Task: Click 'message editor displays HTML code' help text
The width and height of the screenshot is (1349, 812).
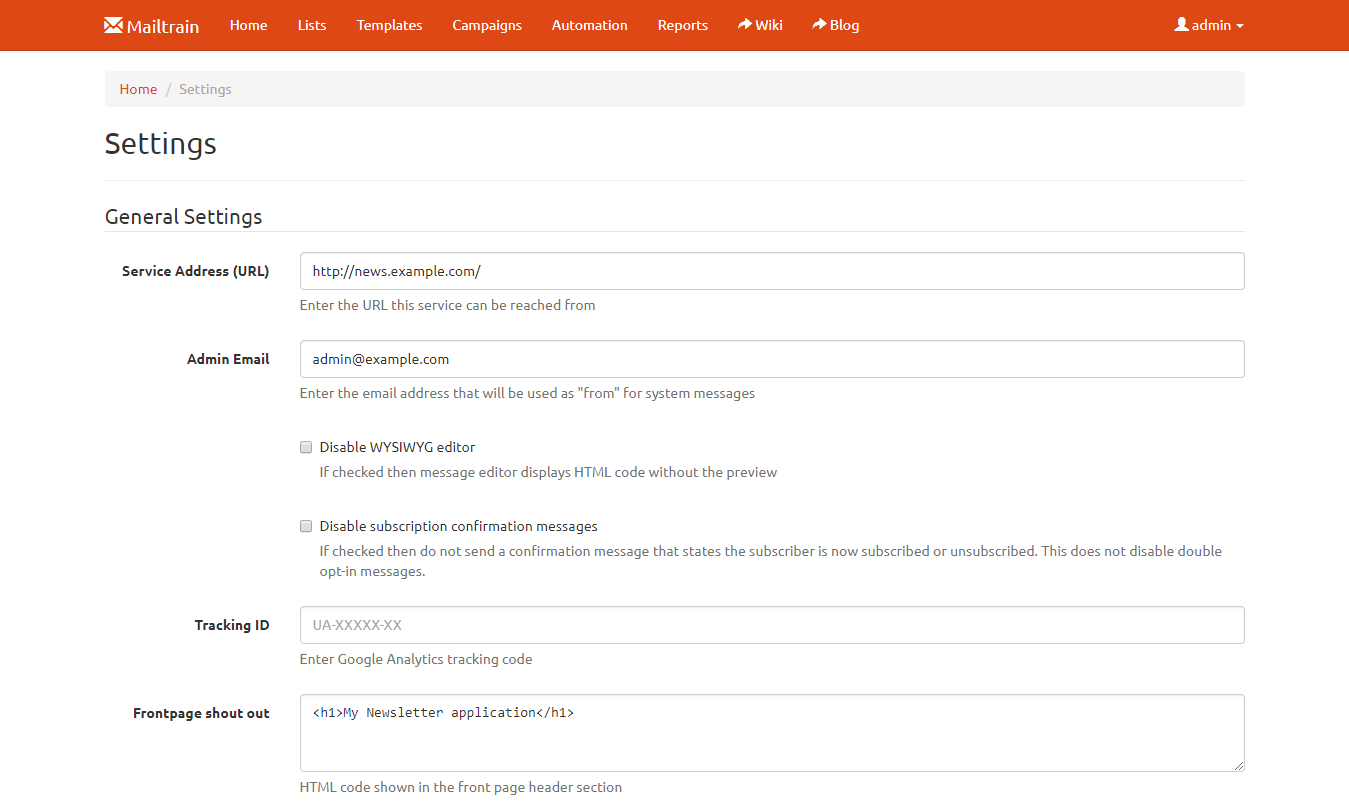Action: point(548,472)
